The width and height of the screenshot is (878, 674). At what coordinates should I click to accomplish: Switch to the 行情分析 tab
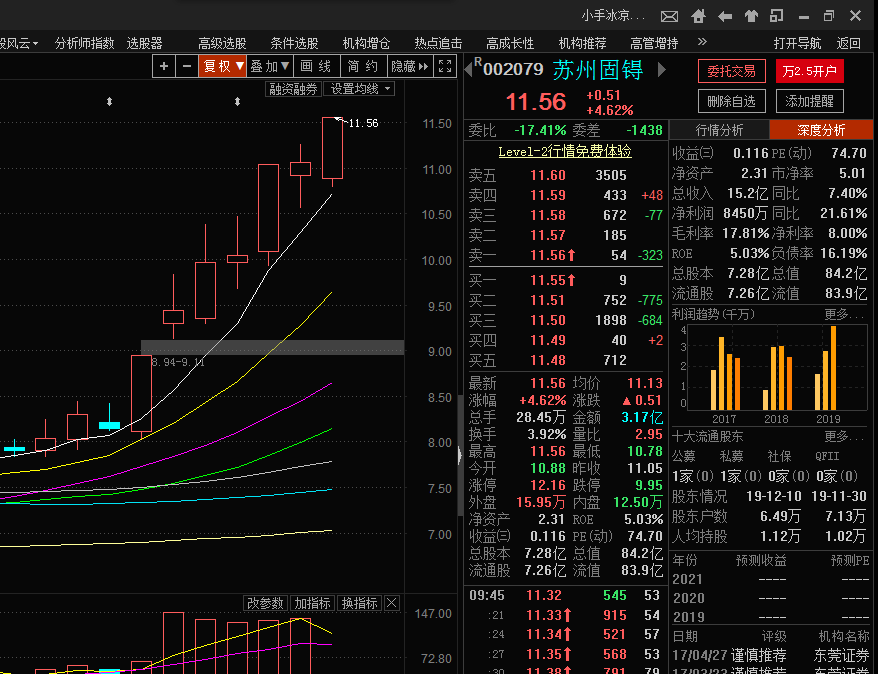click(720, 130)
